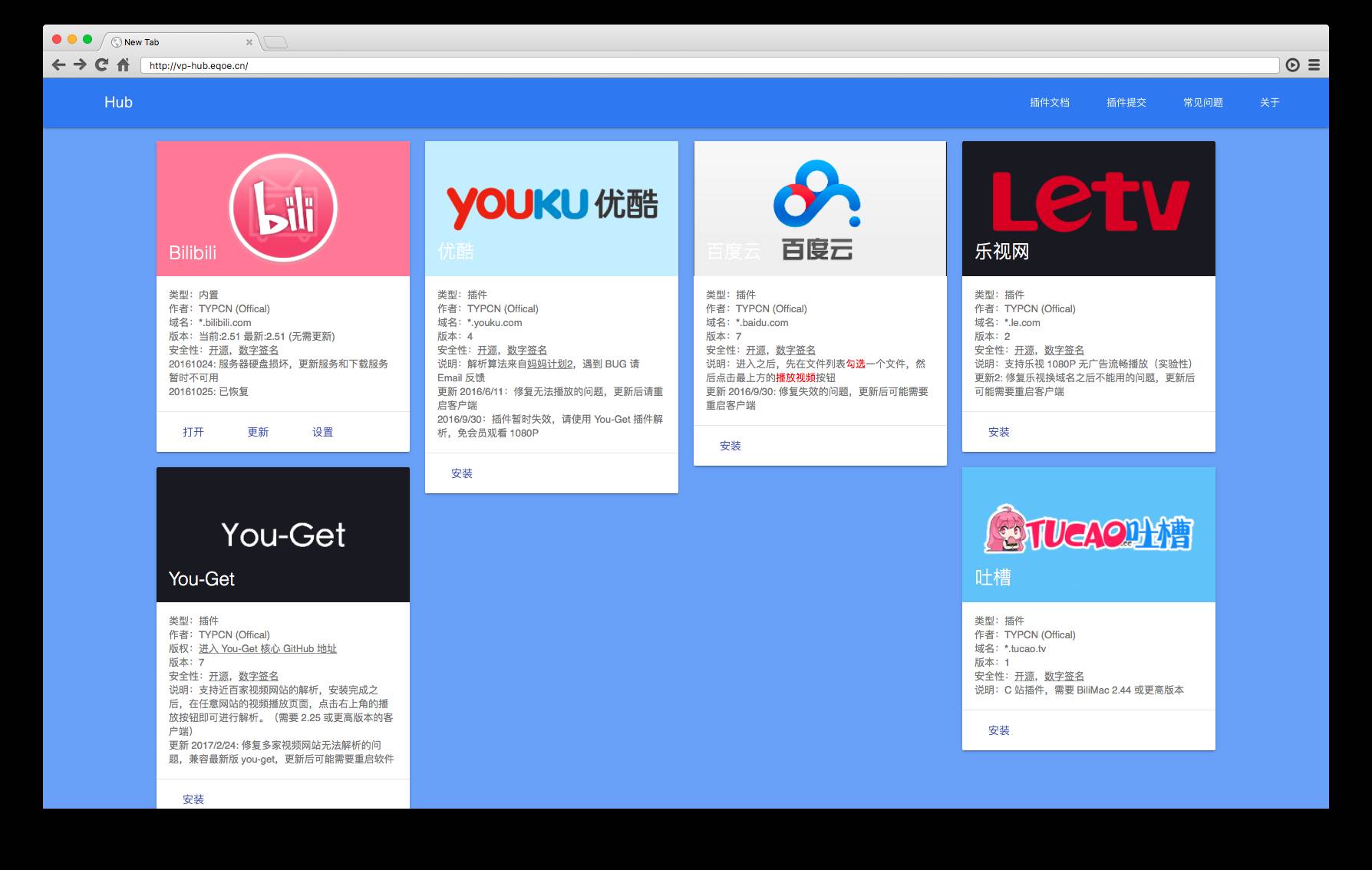This screenshot has height=870, width=1372.
Task: Open 常见问题 in the navbar
Action: [1202, 103]
